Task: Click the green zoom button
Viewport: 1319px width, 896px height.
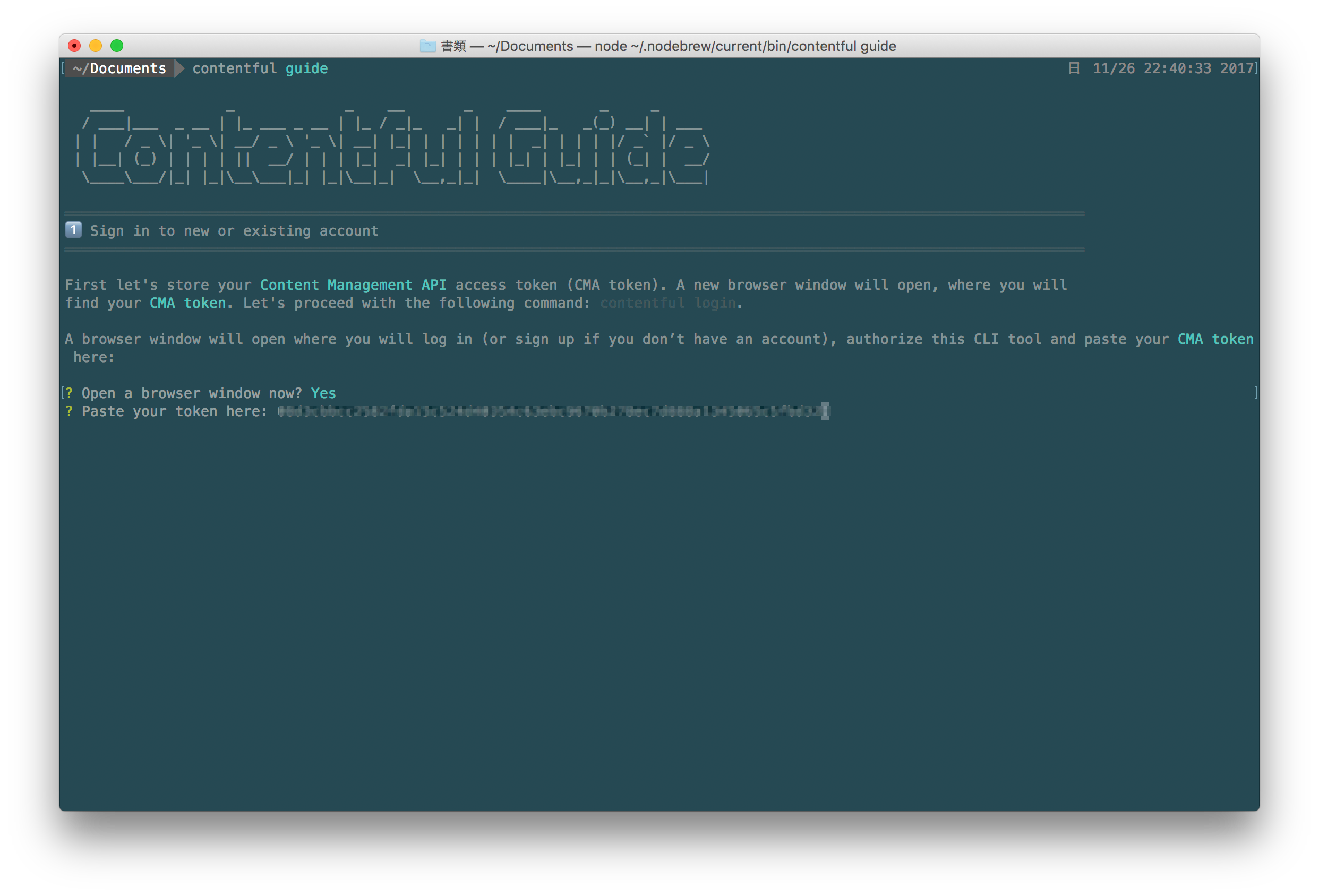Action: (x=118, y=46)
